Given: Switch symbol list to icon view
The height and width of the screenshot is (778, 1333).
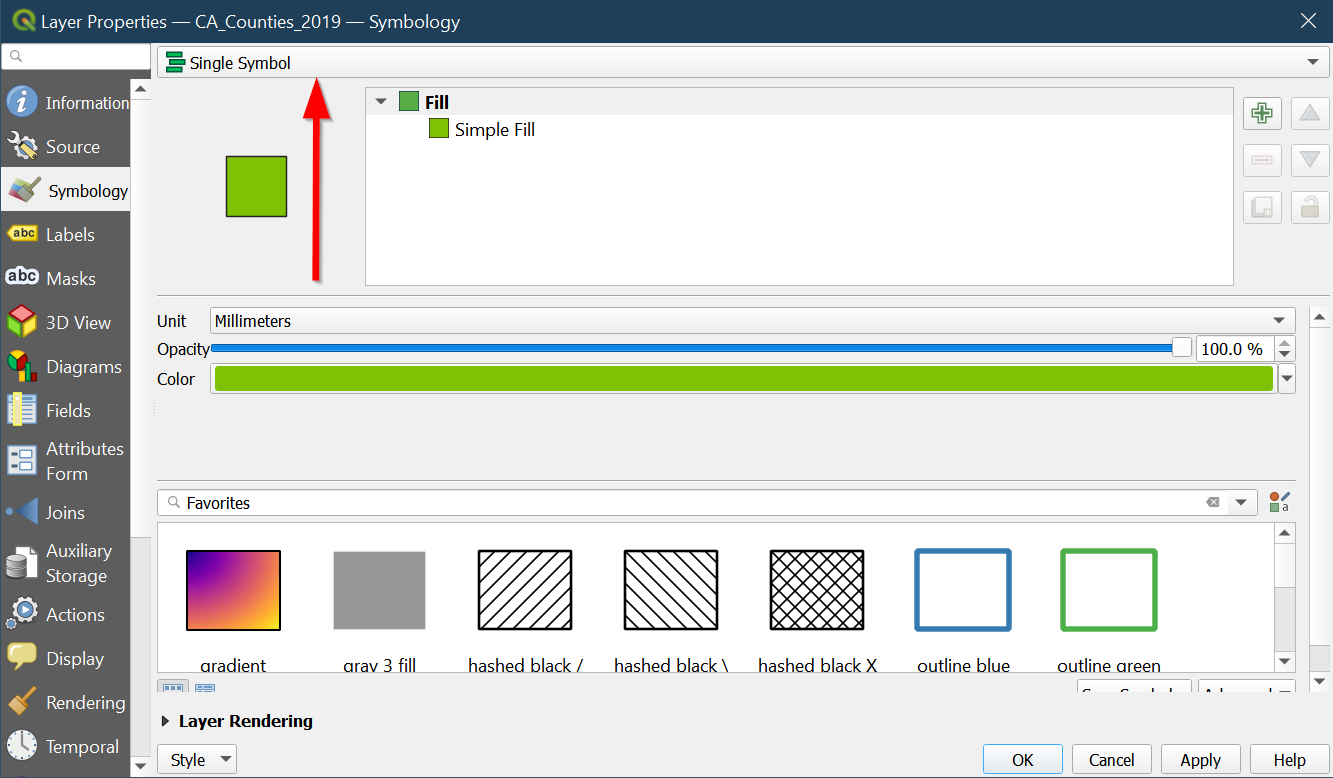Looking at the screenshot, I should click(x=173, y=689).
